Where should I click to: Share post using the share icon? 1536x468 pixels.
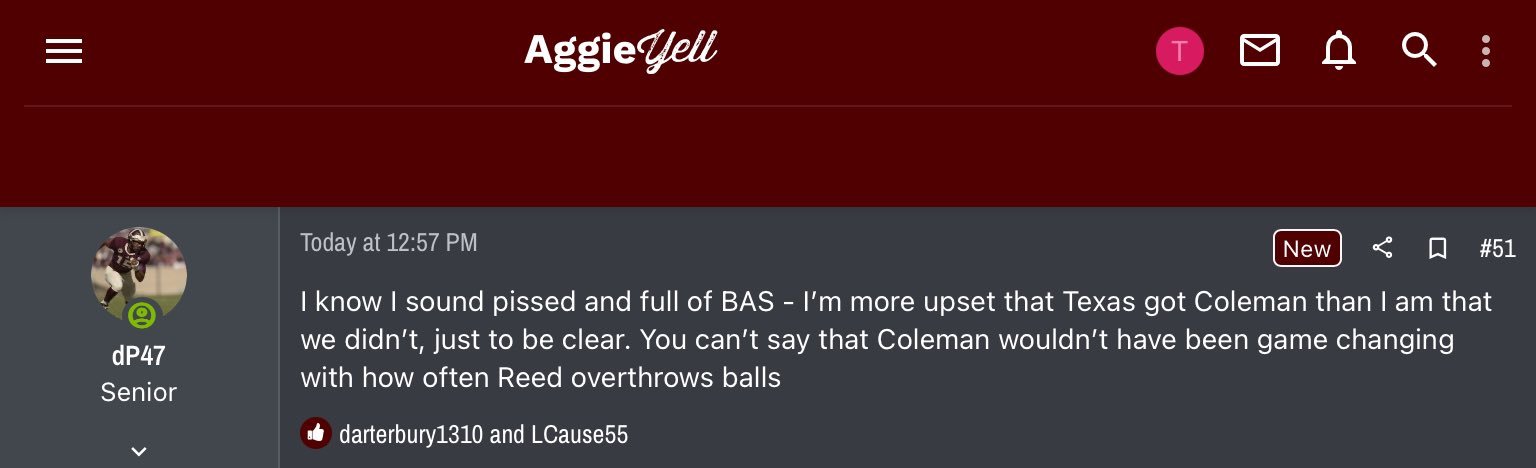point(1382,248)
